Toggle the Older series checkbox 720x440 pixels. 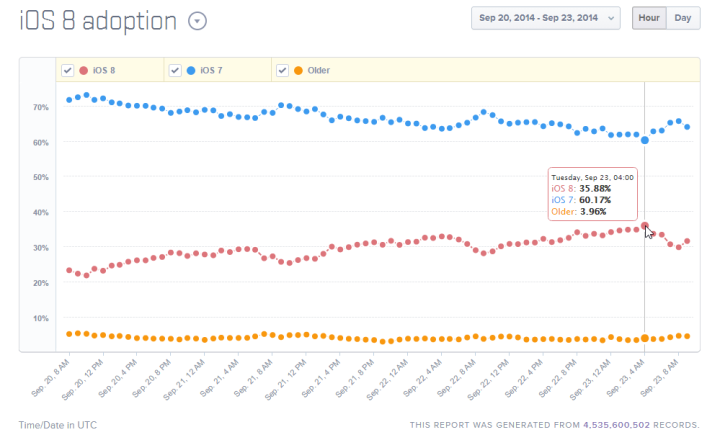point(282,71)
